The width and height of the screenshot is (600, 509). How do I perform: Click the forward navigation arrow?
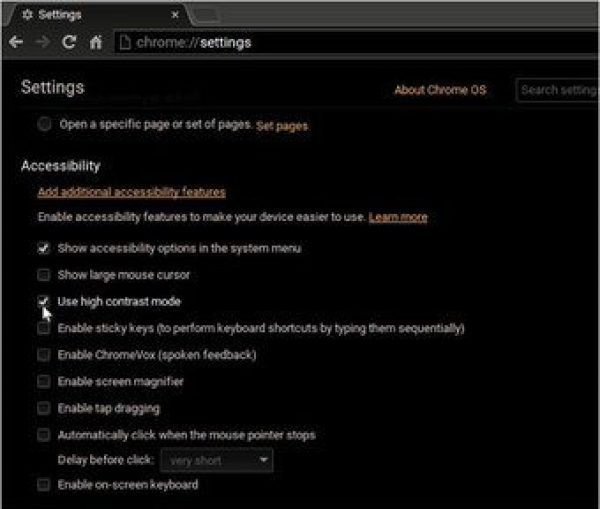point(42,42)
